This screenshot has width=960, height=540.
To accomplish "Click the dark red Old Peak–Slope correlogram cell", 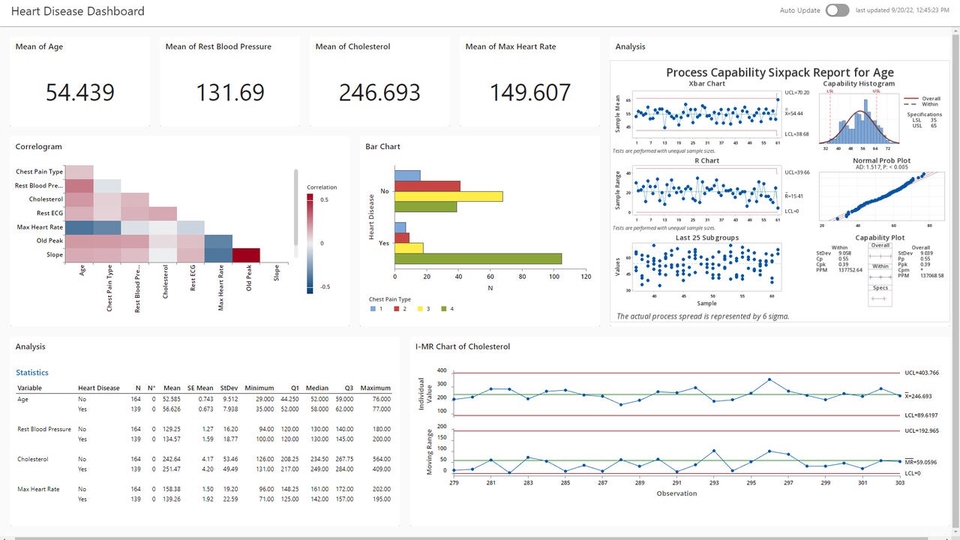I will point(247,255).
